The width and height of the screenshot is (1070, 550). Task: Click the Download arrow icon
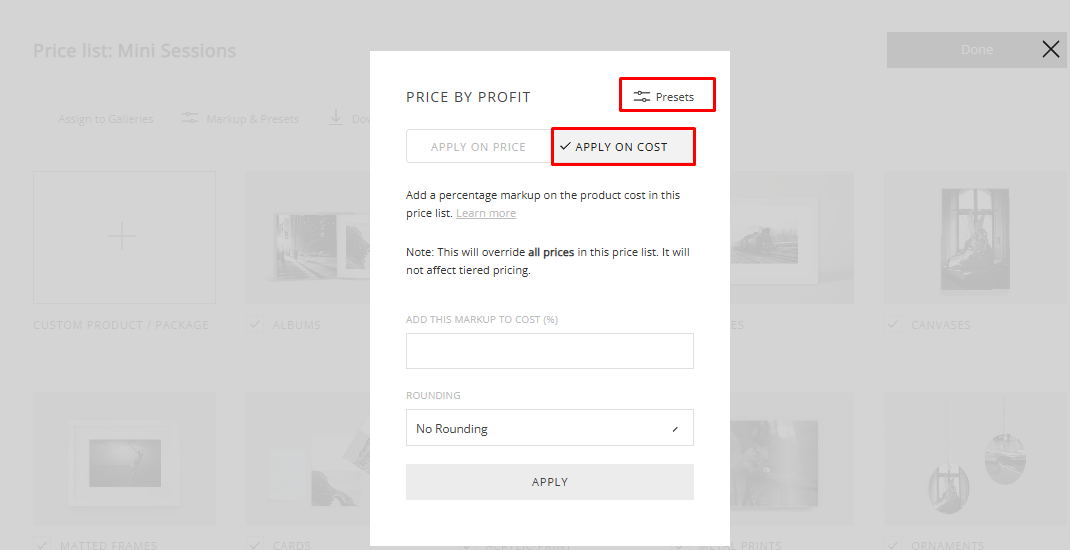click(x=336, y=118)
